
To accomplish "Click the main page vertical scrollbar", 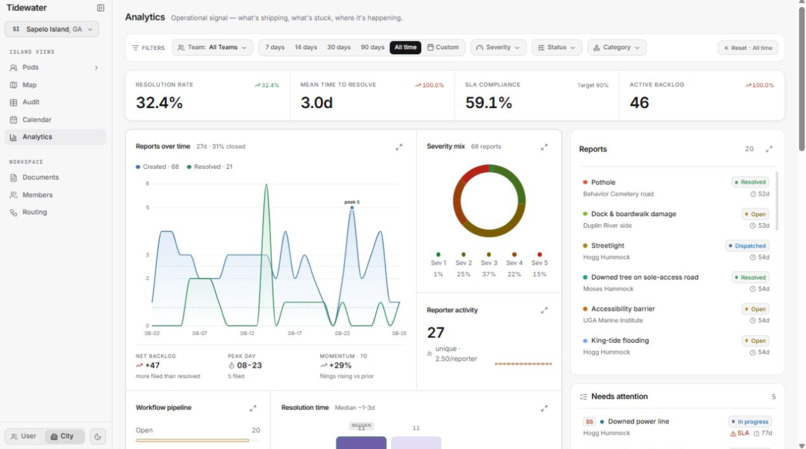I will (x=802, y=80).
